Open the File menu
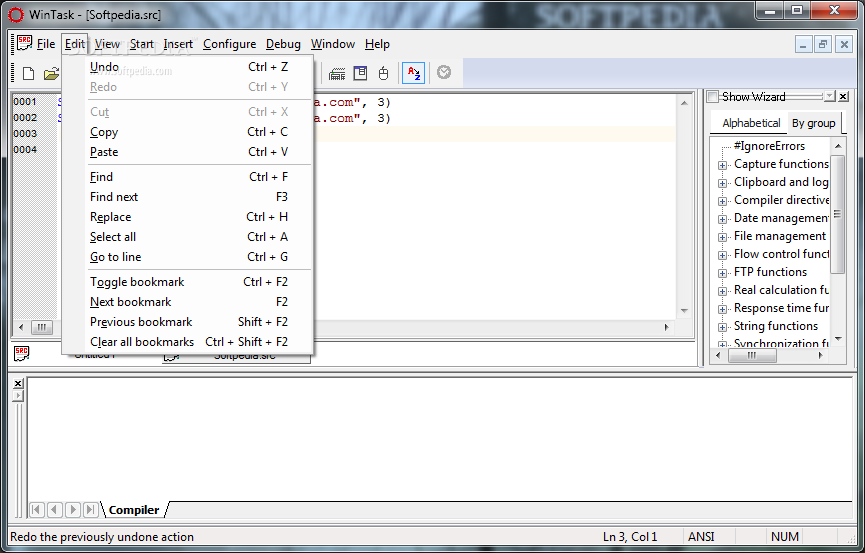865x553 pixels. 46,44
